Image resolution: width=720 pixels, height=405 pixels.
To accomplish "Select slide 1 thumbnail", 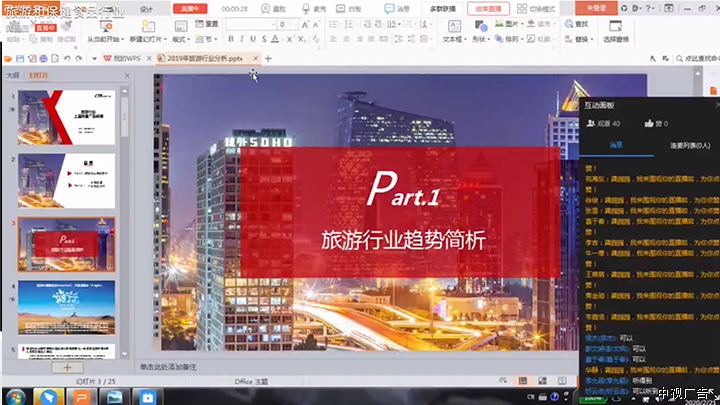I will click(67, 117).
